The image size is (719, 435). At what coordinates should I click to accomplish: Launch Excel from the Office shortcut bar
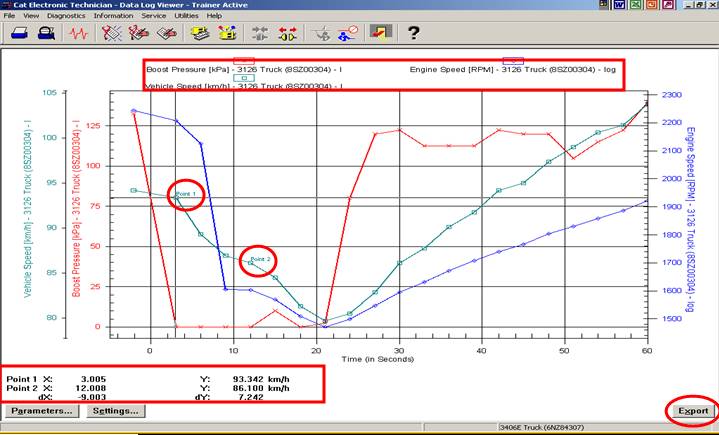coord(636,6)
